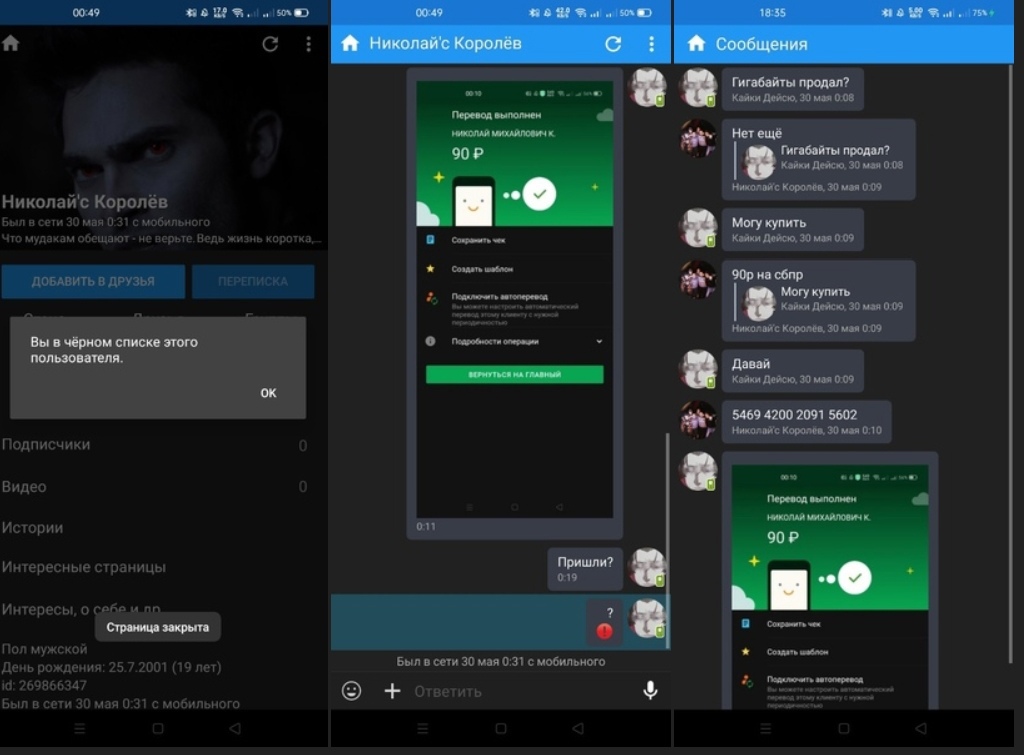Image resolution: width=1024 pixels, height=755 pixels.
Task: Expand Подробности операции chevron in receipt
Action: [x=599, y=341]
